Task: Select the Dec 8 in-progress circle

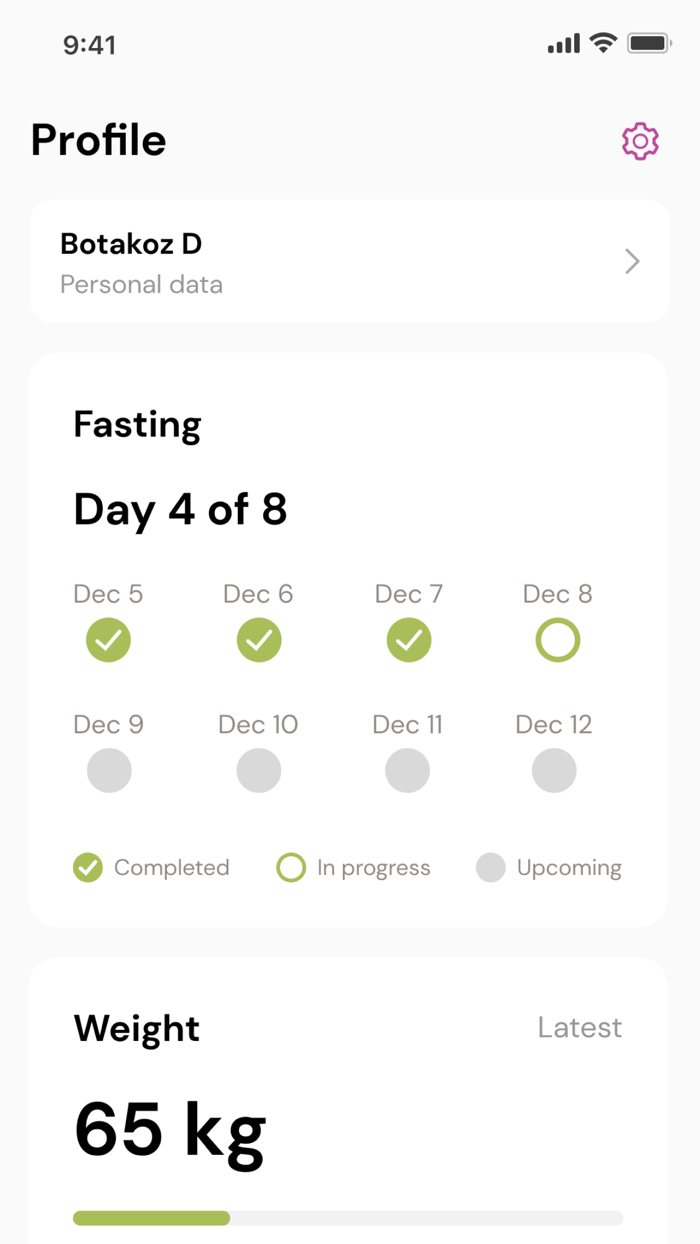Action: pyautogui.click(x=557, y=640)
